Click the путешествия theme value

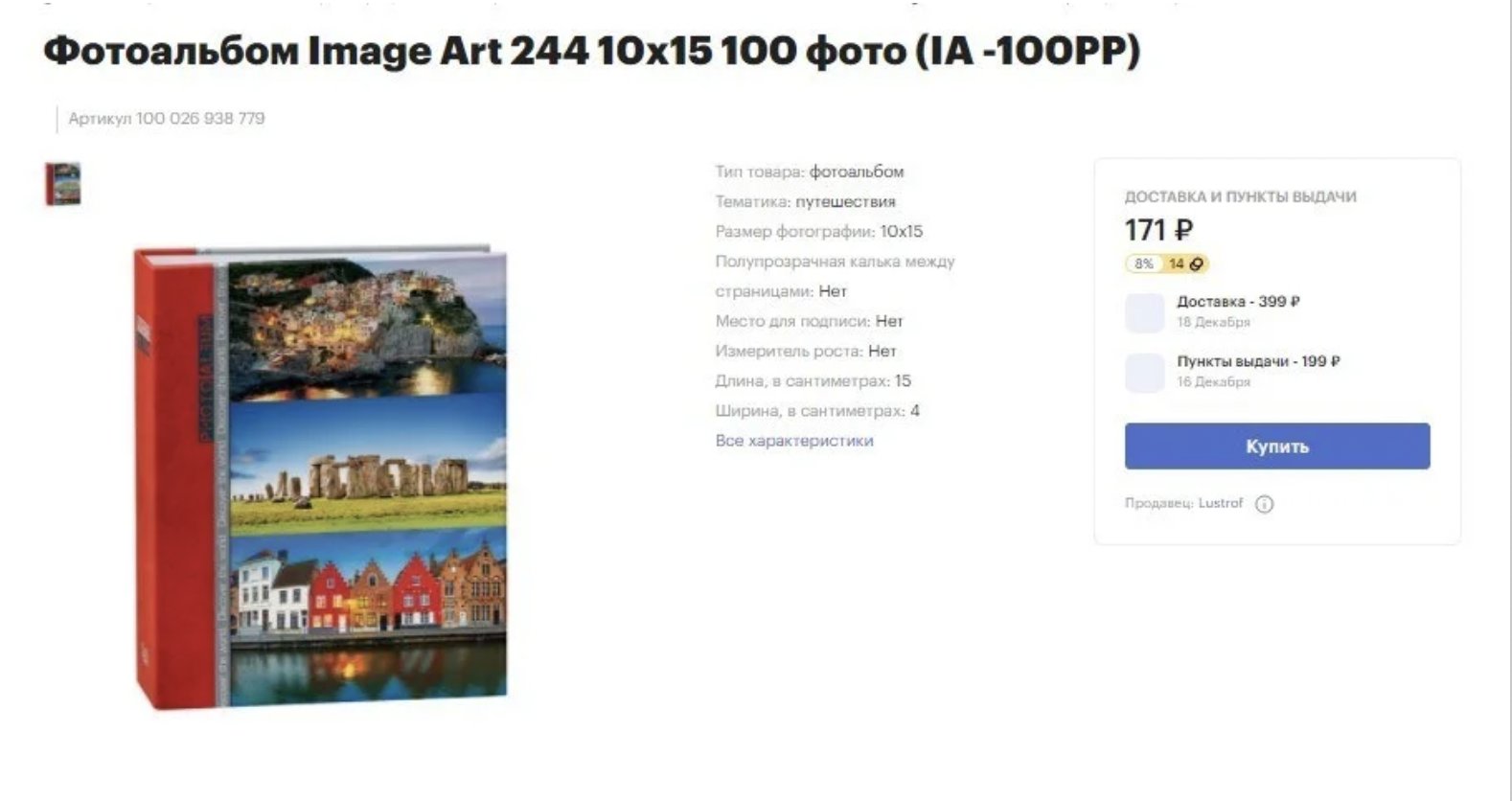tap(845, 201)
